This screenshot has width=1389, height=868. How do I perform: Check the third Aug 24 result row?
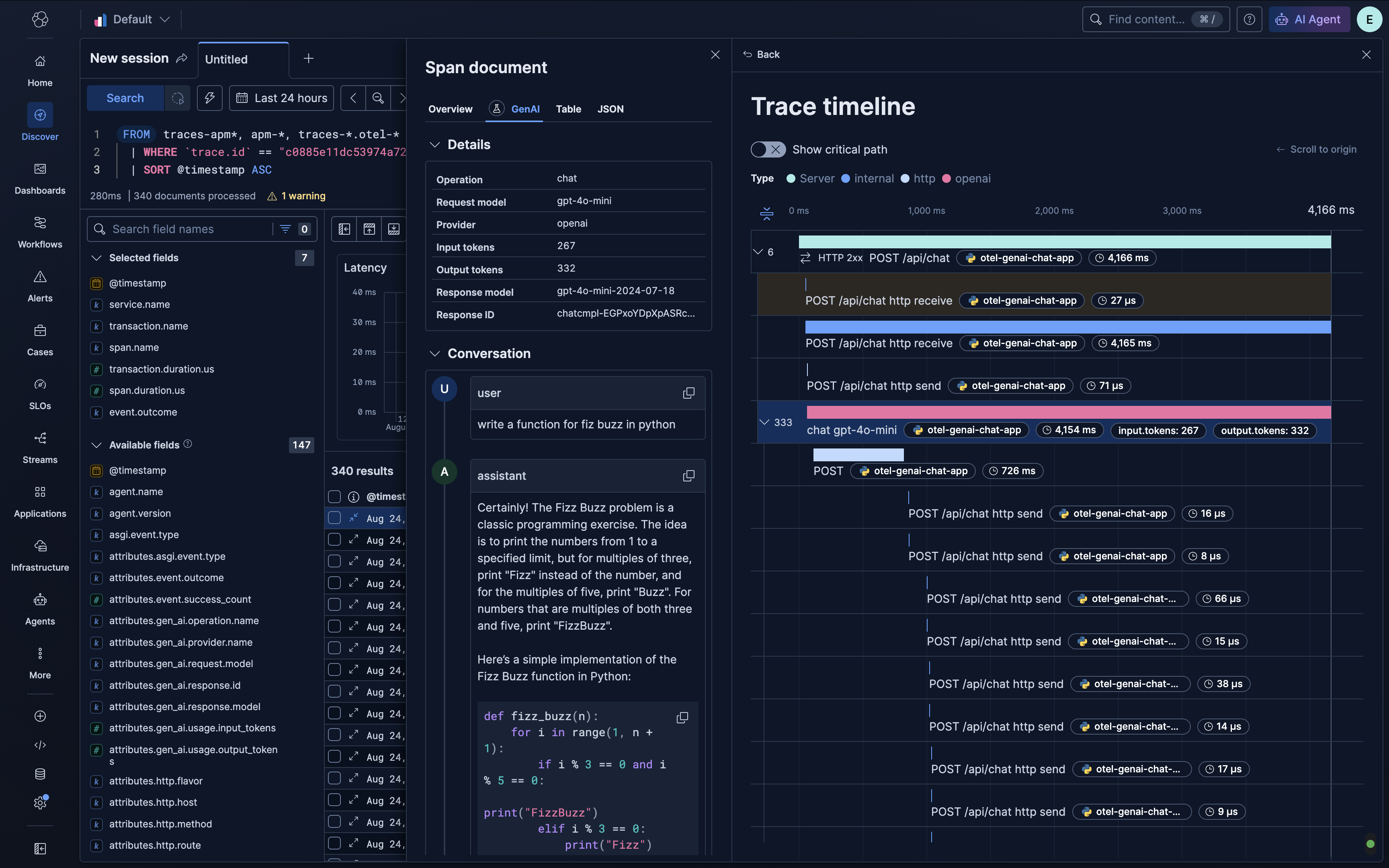click(334, 561)
